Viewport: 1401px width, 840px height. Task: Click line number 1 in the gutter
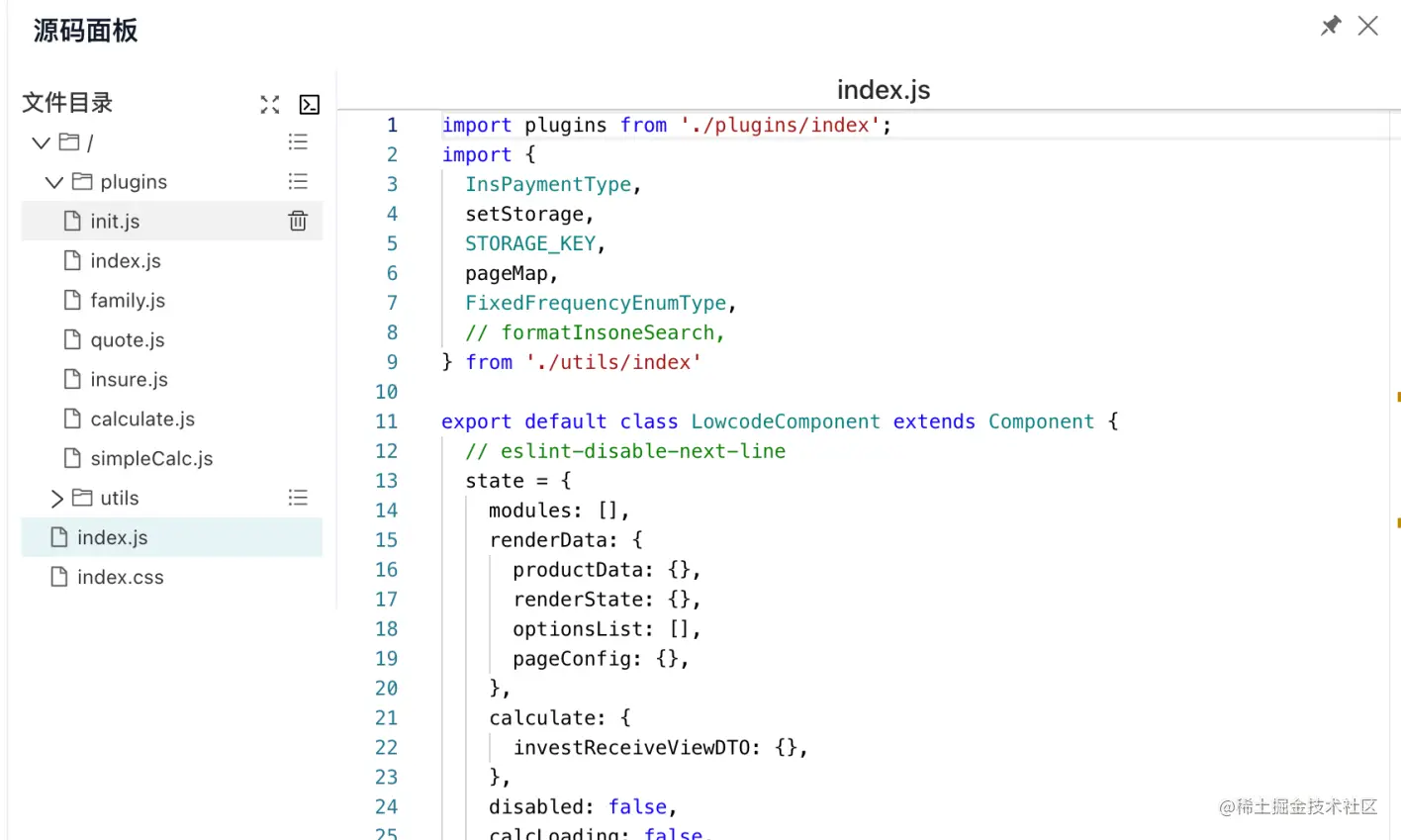pyautogui.click(x=392, y=126)
